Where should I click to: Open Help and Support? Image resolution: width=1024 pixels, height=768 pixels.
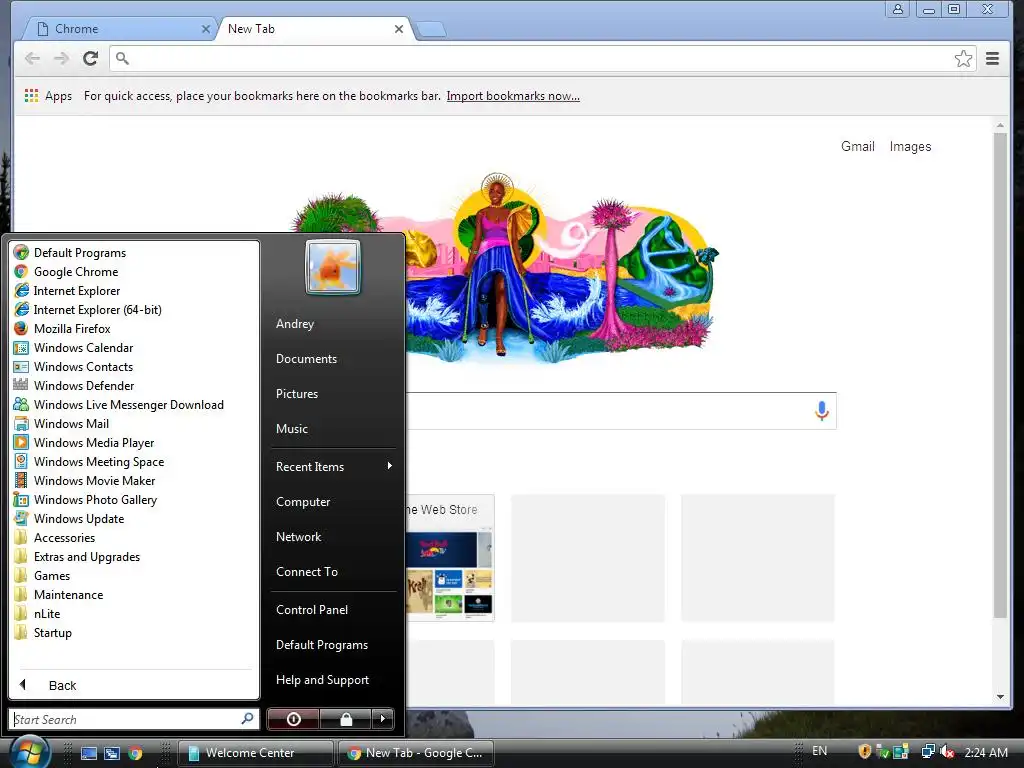point(323,680)
